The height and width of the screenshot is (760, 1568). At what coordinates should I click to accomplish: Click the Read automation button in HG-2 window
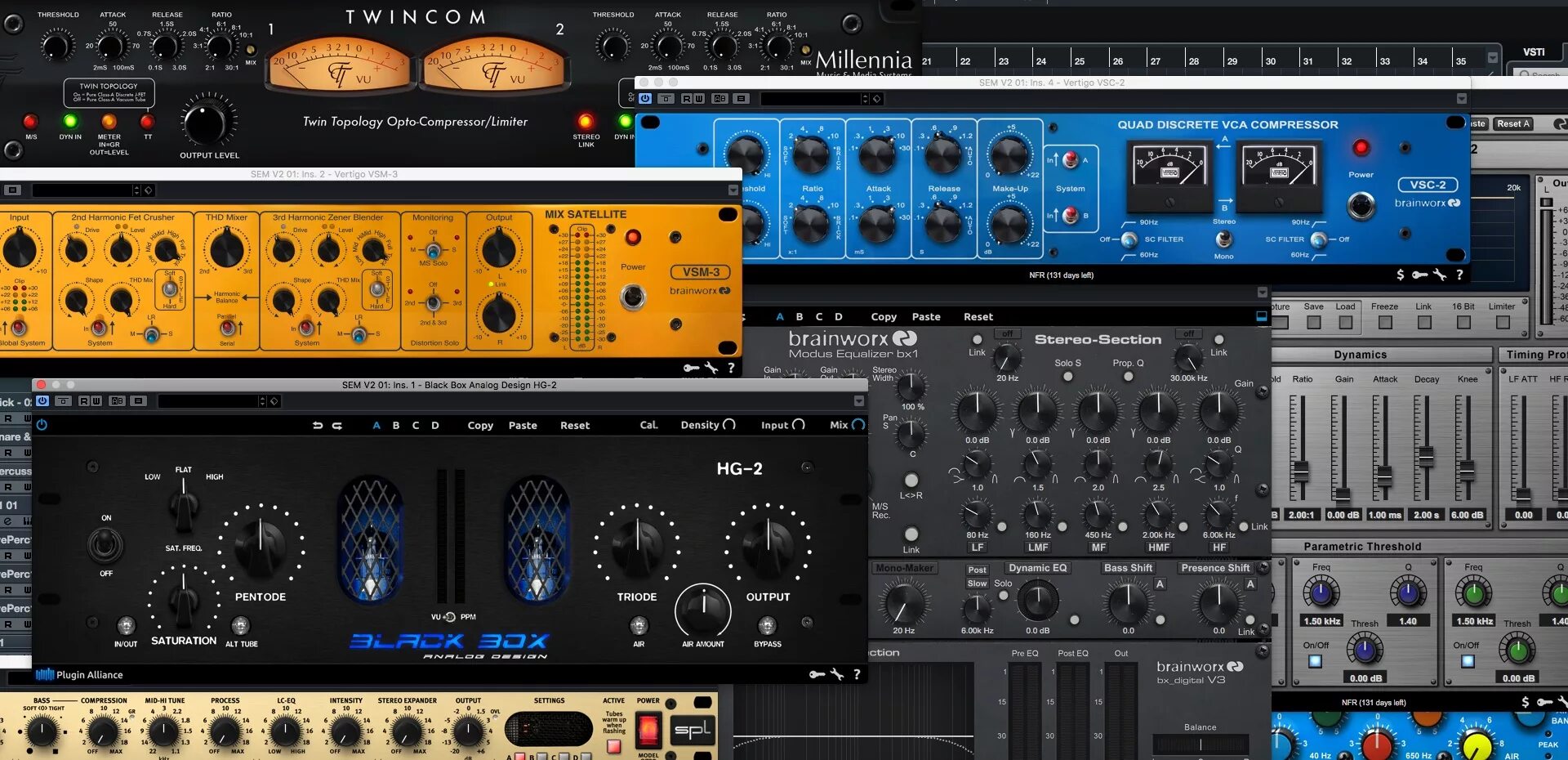coord(84,400)
